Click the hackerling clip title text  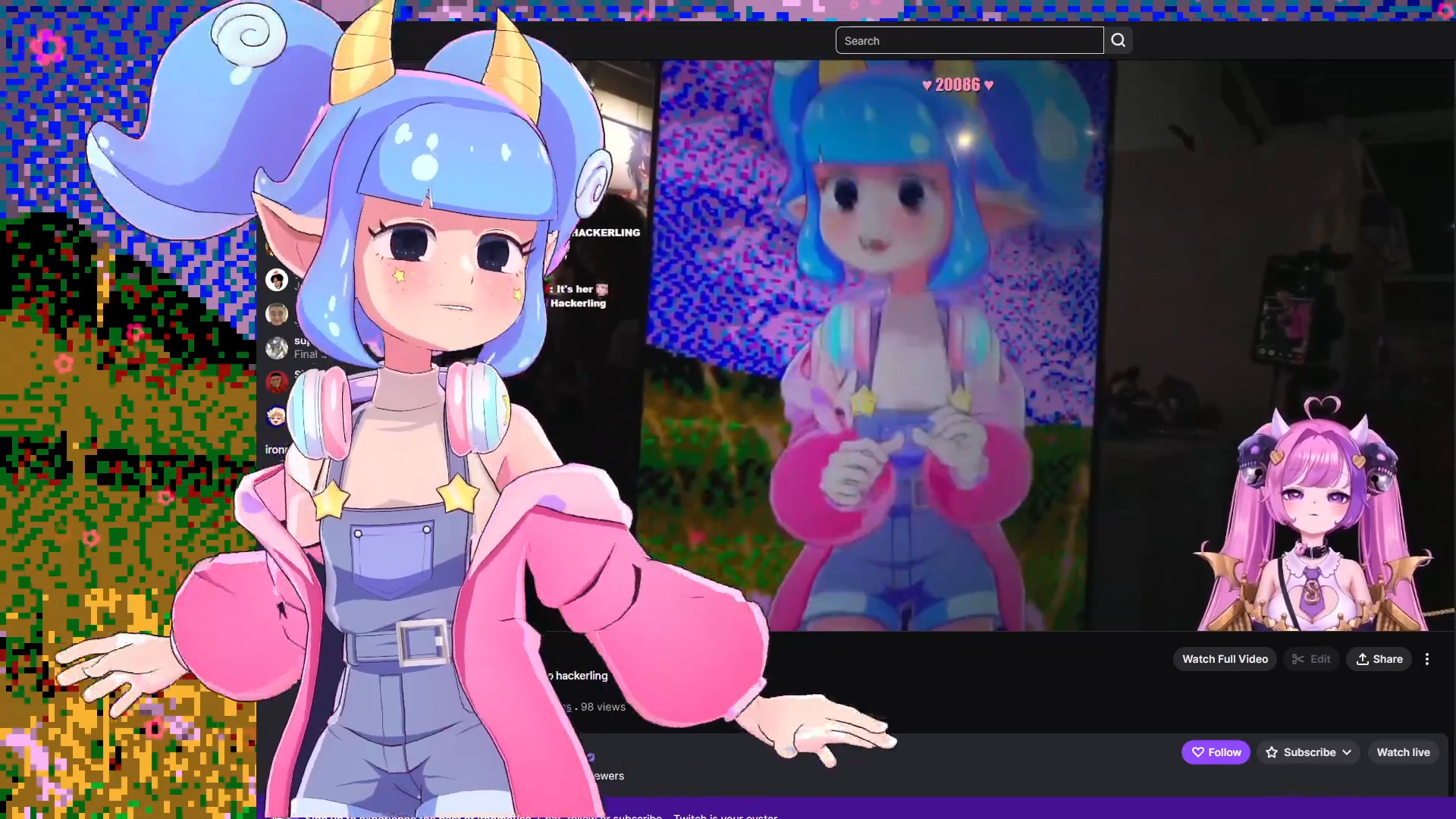582,676
